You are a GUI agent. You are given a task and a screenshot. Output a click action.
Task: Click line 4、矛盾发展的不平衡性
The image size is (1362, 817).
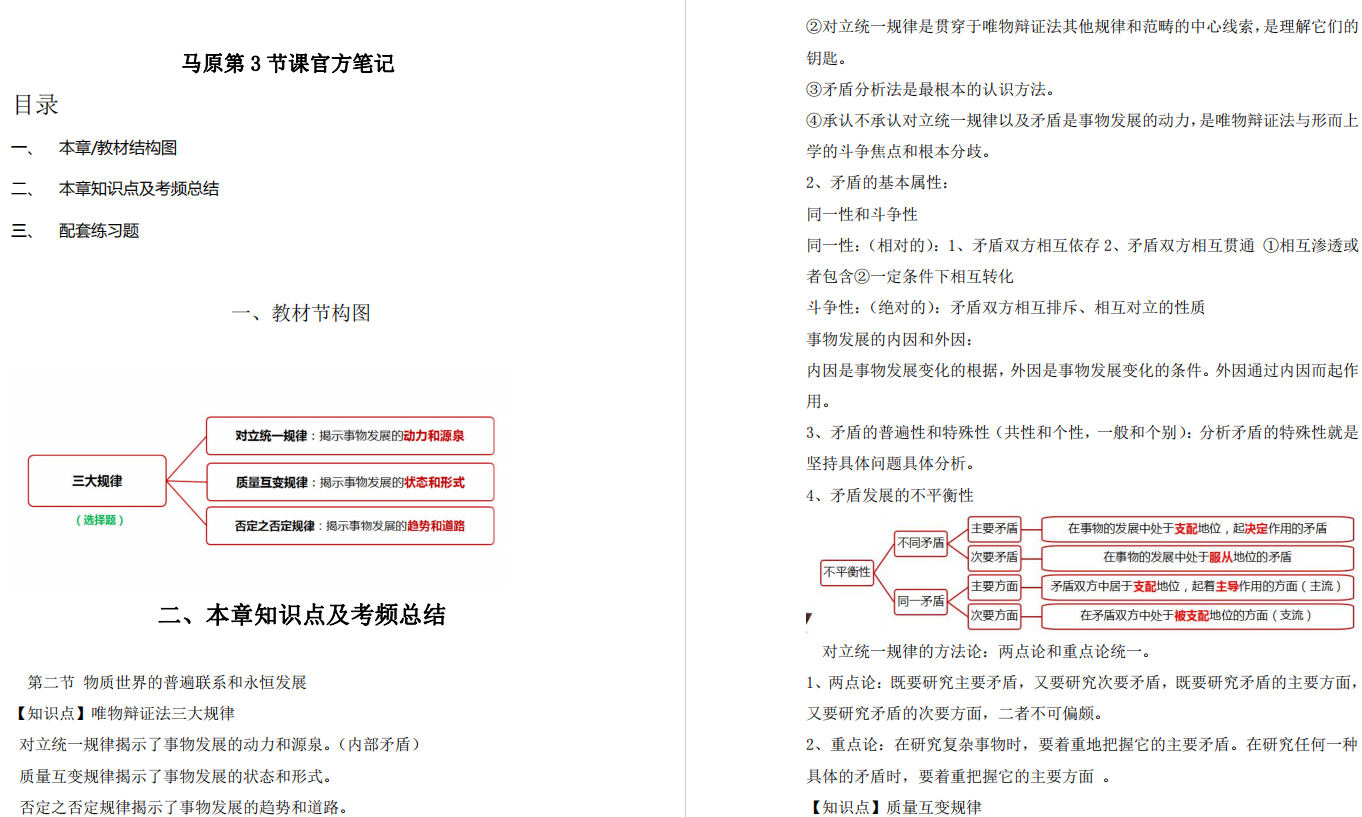(x=890, y=495)
